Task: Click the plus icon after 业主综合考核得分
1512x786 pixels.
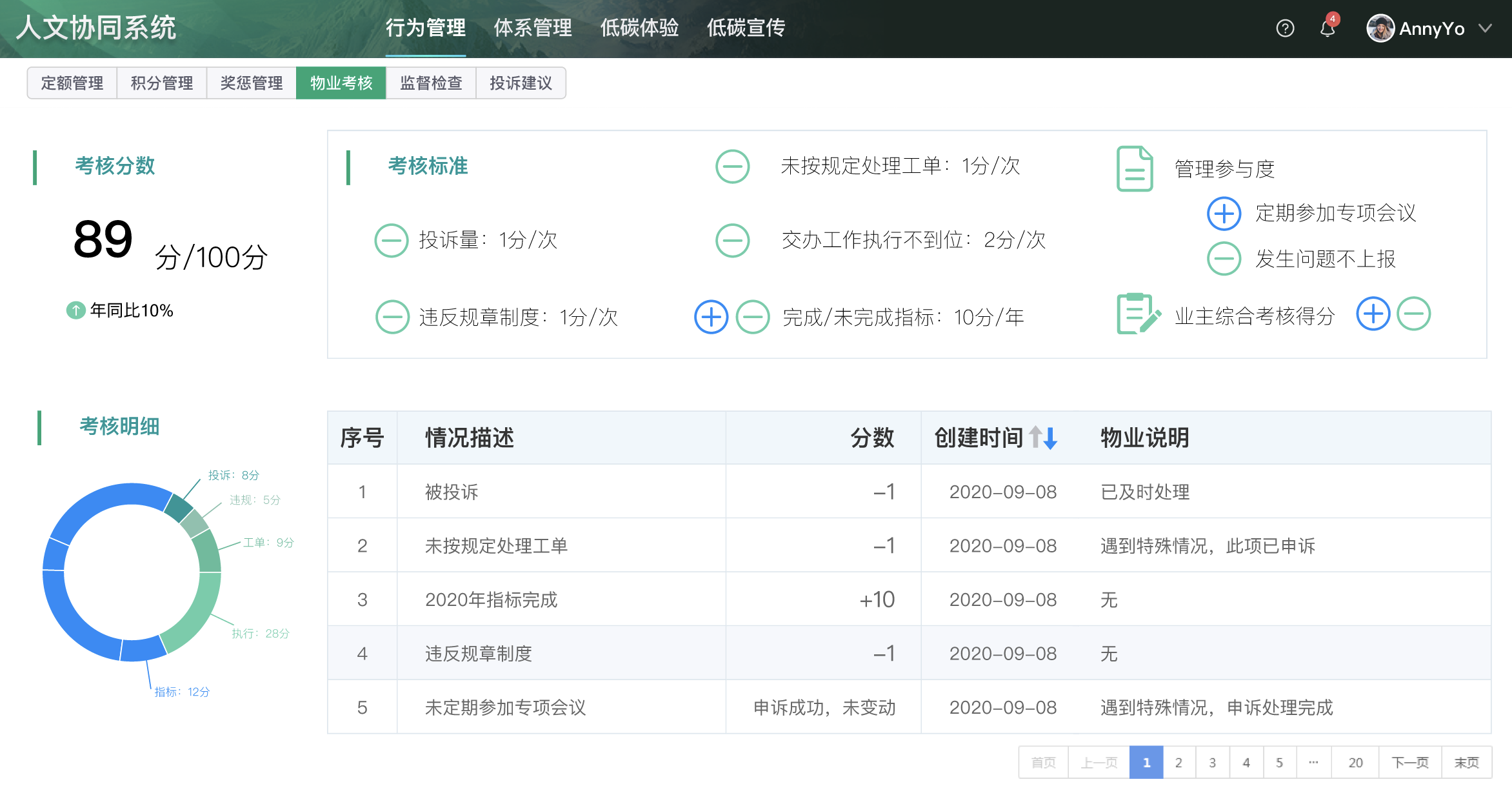Action: (1373, 314)
